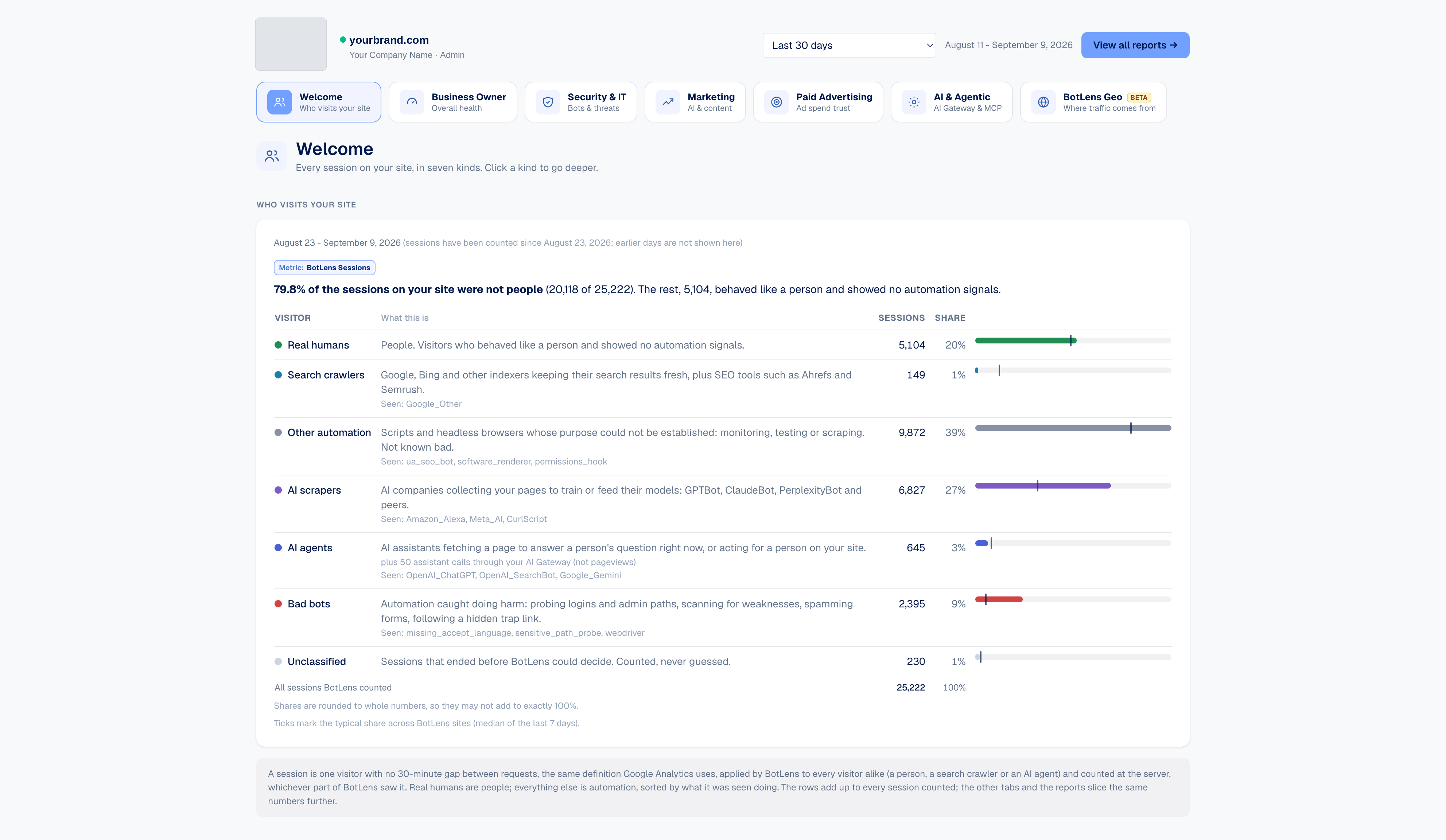The image size is (1446, 840).
Task: Click 'All sessions BotLens counted' label
Action: click(333, 687)
